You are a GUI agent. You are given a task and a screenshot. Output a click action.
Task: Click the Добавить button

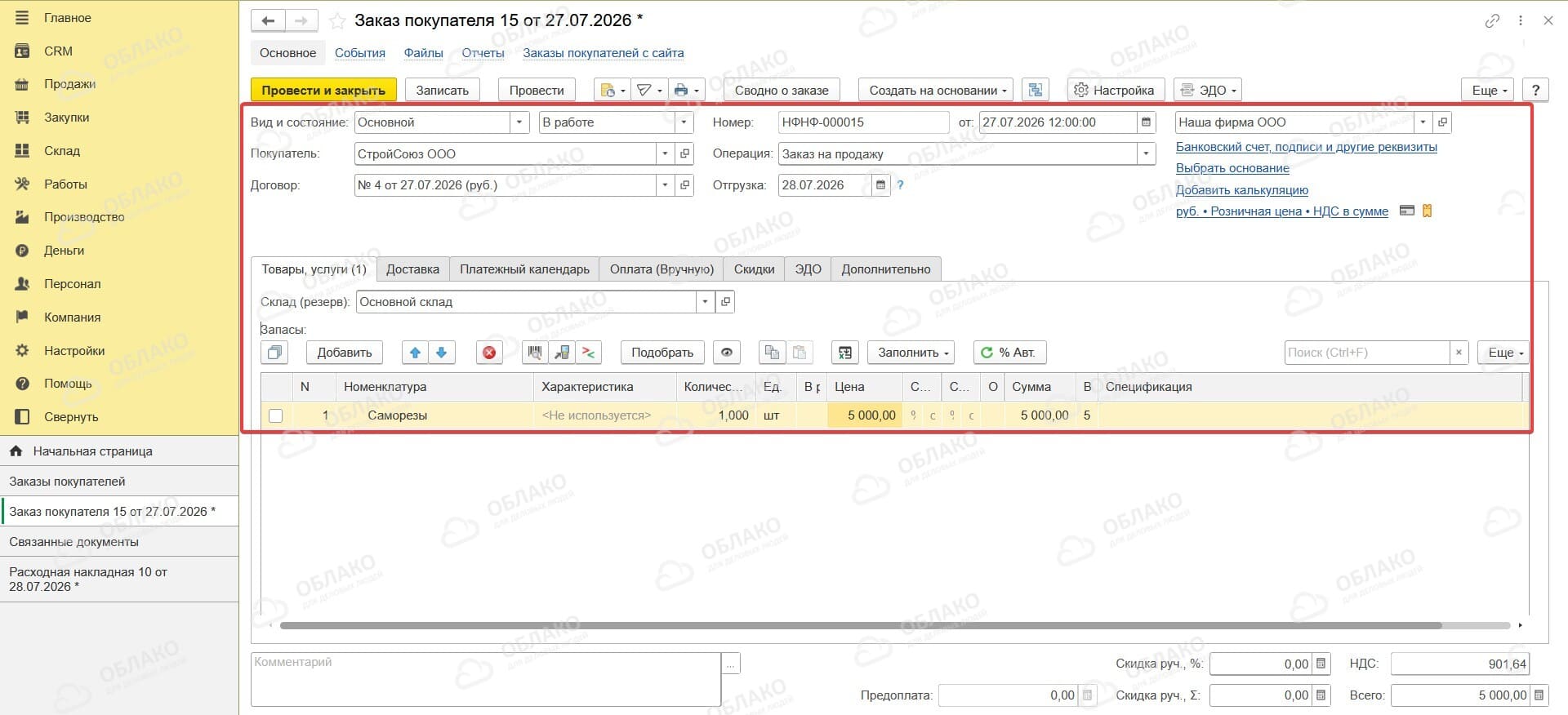345,353
